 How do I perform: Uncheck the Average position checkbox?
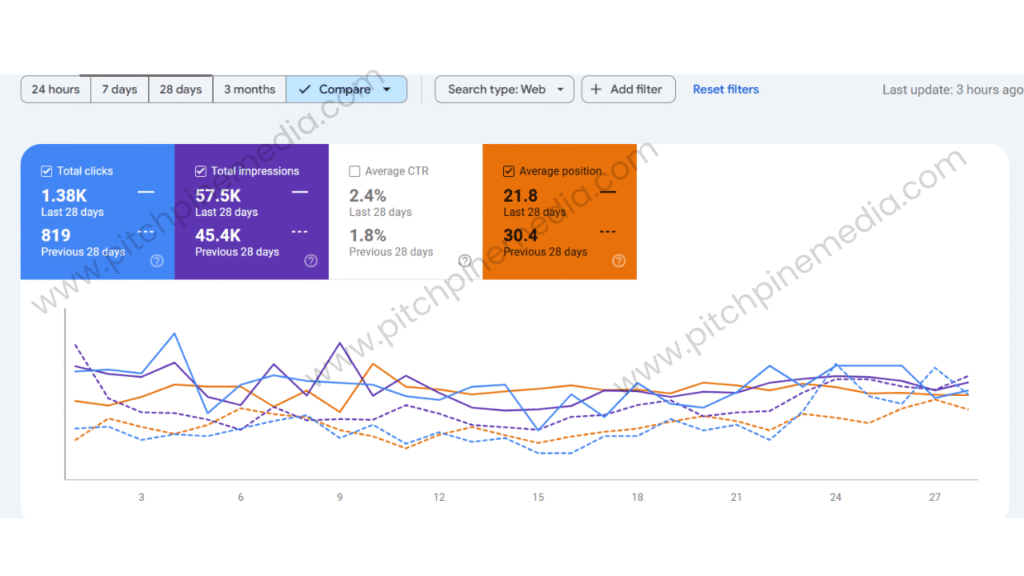[x=509, y=171]
